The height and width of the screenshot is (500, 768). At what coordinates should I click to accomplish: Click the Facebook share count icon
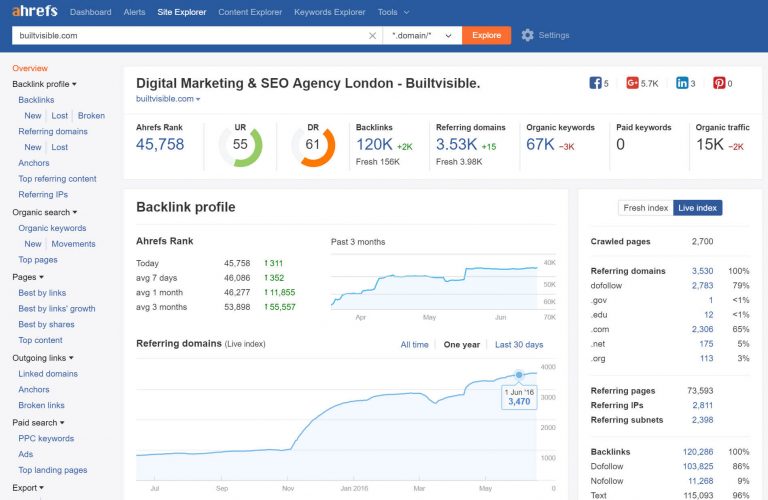(x=595, y=83)
